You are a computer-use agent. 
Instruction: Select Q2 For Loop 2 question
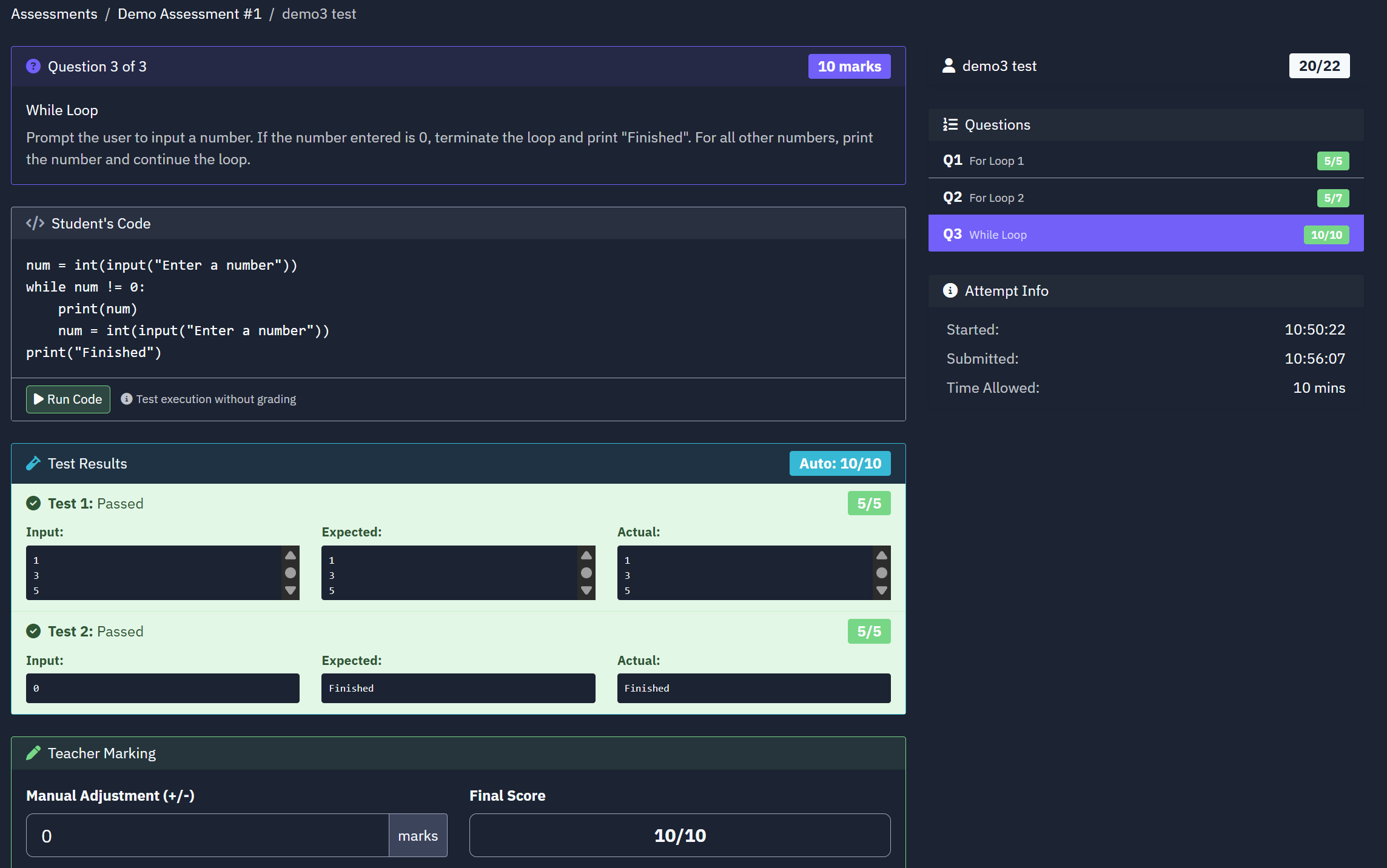[x=1145, y=198]
